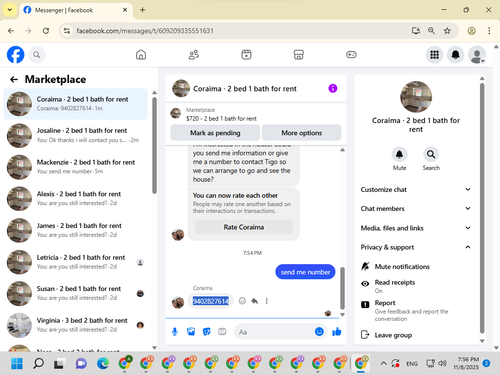Open Coraima conversation in list
The height and width of the screenshot is (375, 500).
click(76, 104)
